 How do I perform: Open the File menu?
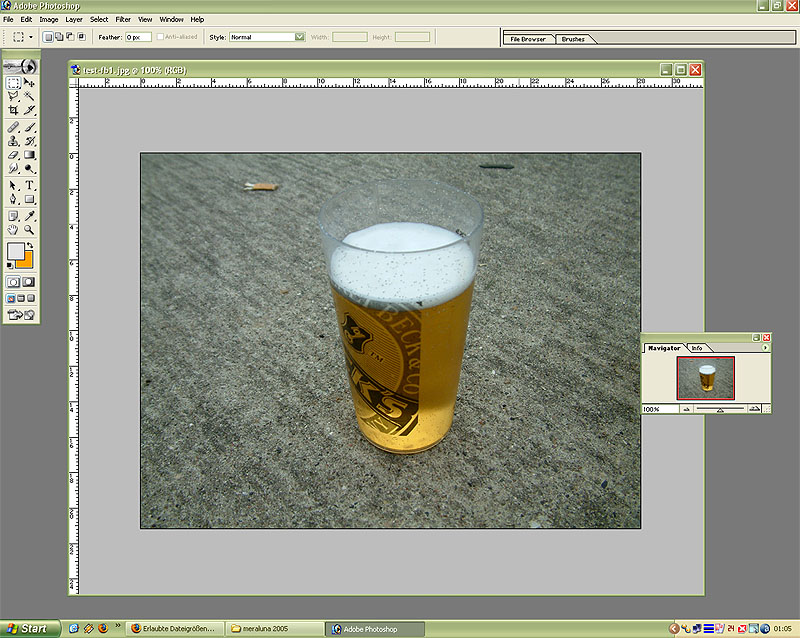(8, 19)
